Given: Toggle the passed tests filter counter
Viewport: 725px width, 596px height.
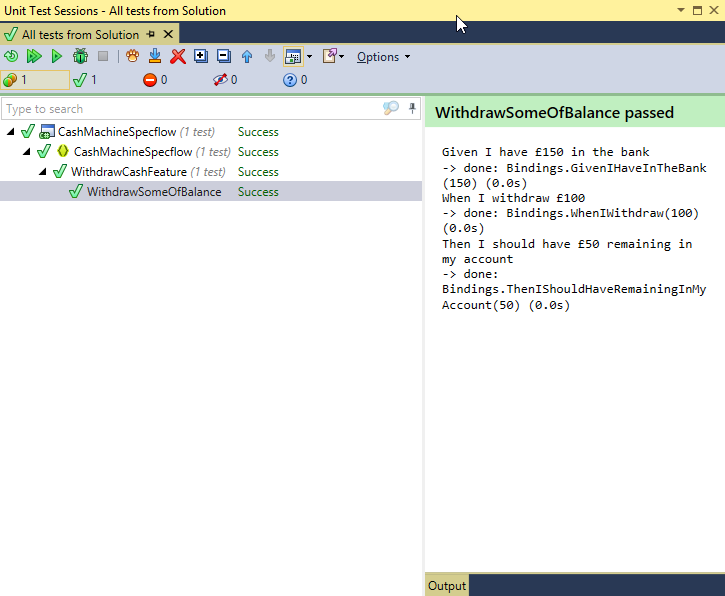Looking at the screenshot, I should click(85, 80).
